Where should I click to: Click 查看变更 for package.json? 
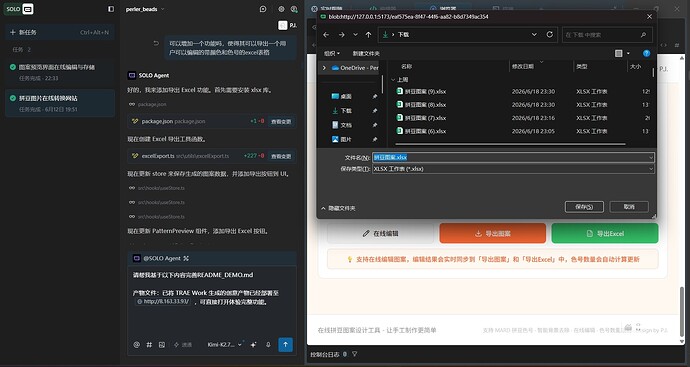281,121
